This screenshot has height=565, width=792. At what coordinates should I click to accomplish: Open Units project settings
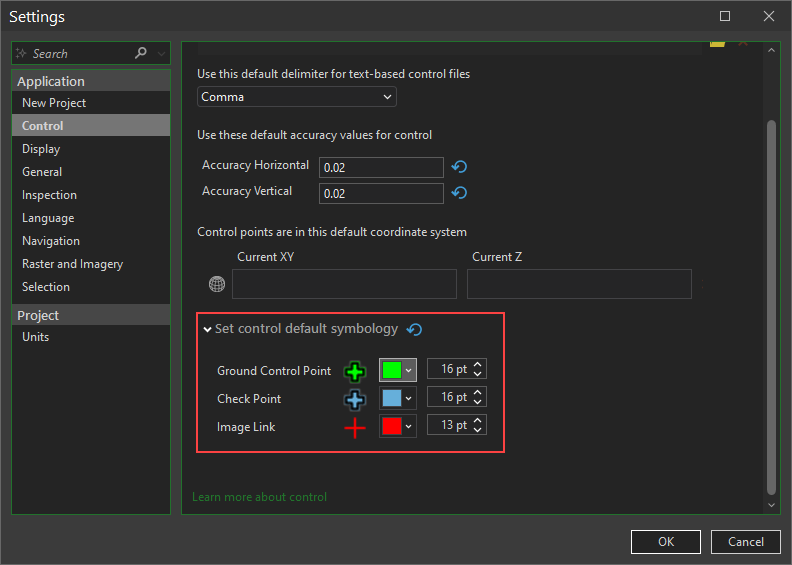(91, 336)
